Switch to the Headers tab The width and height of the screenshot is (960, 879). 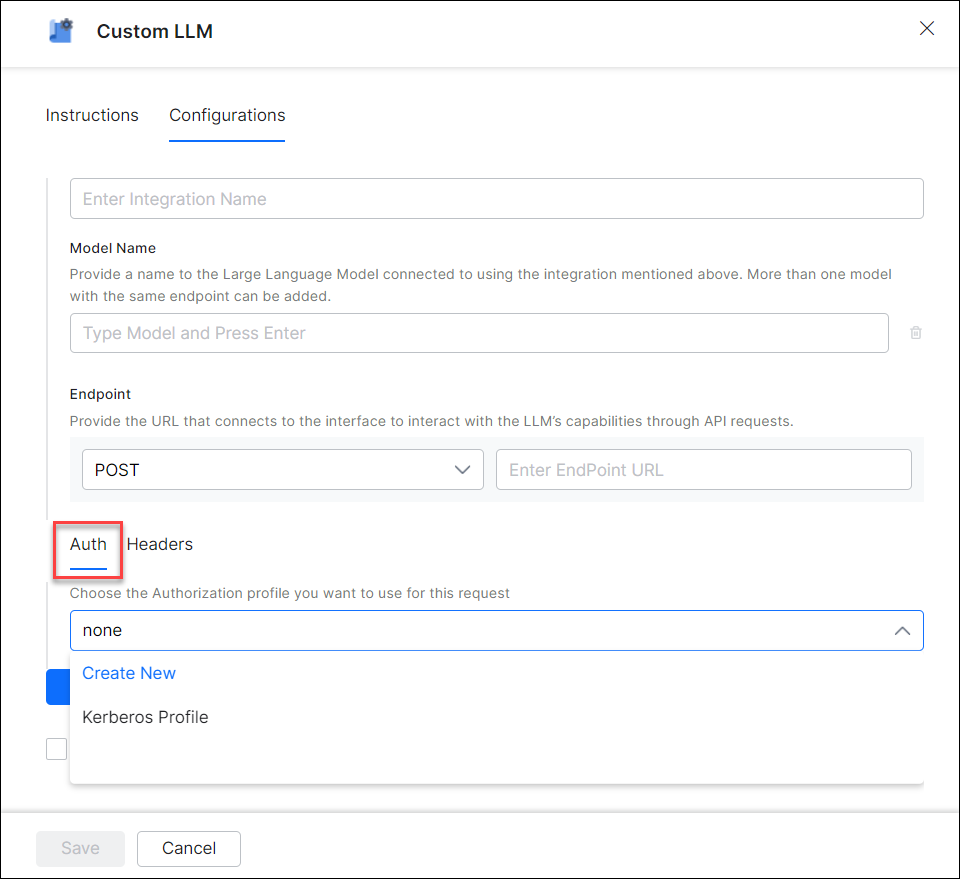(x=160, y=544)
